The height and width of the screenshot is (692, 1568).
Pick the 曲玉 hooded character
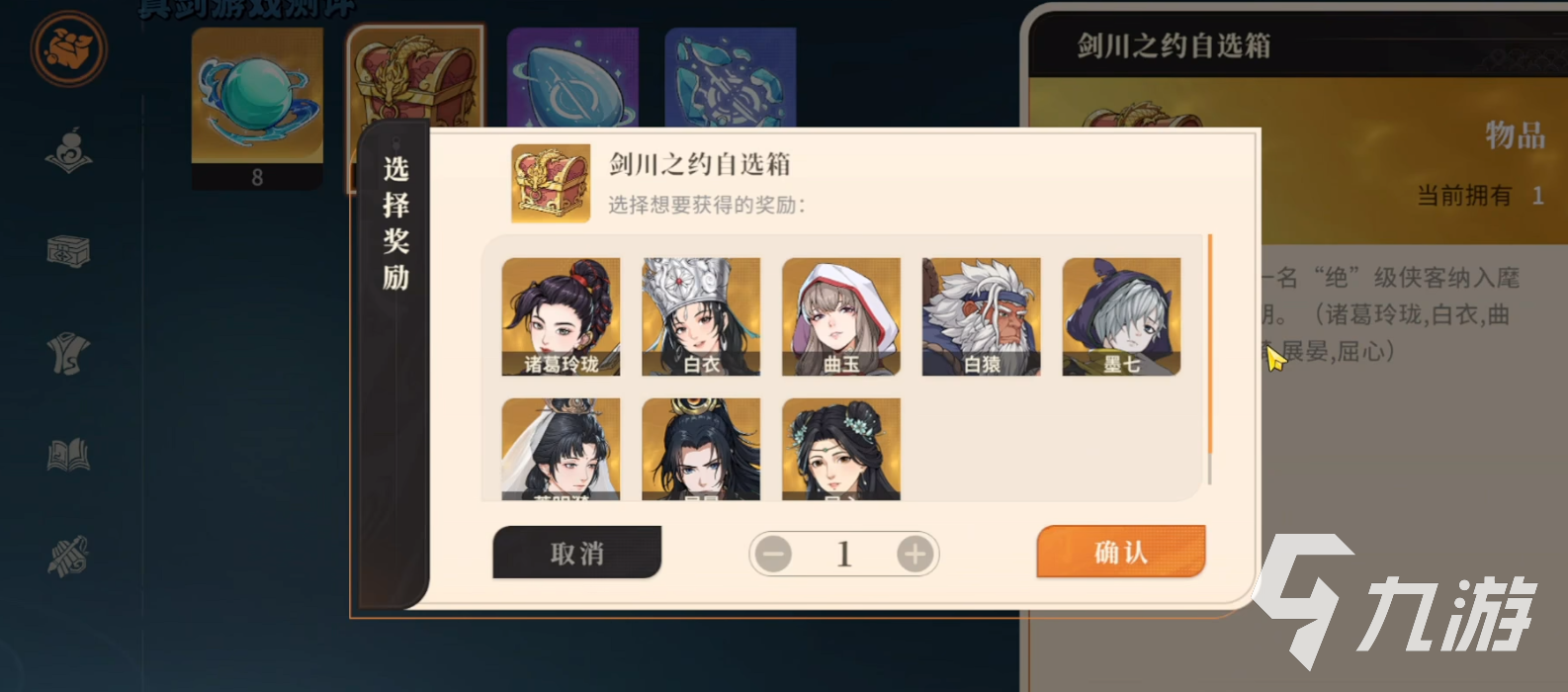point(841,317)
